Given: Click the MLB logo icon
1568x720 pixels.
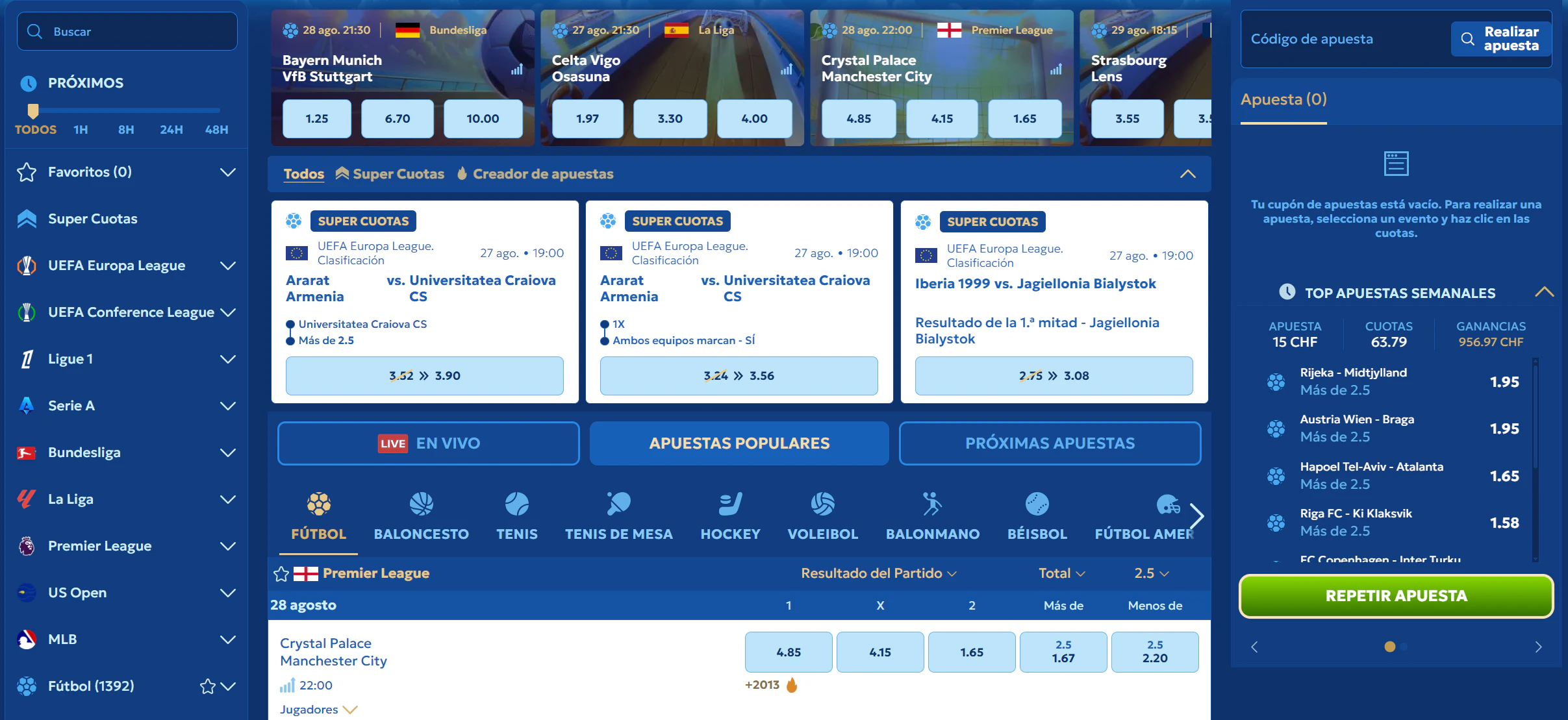Looking at the screenshot, I should point(27,639).
